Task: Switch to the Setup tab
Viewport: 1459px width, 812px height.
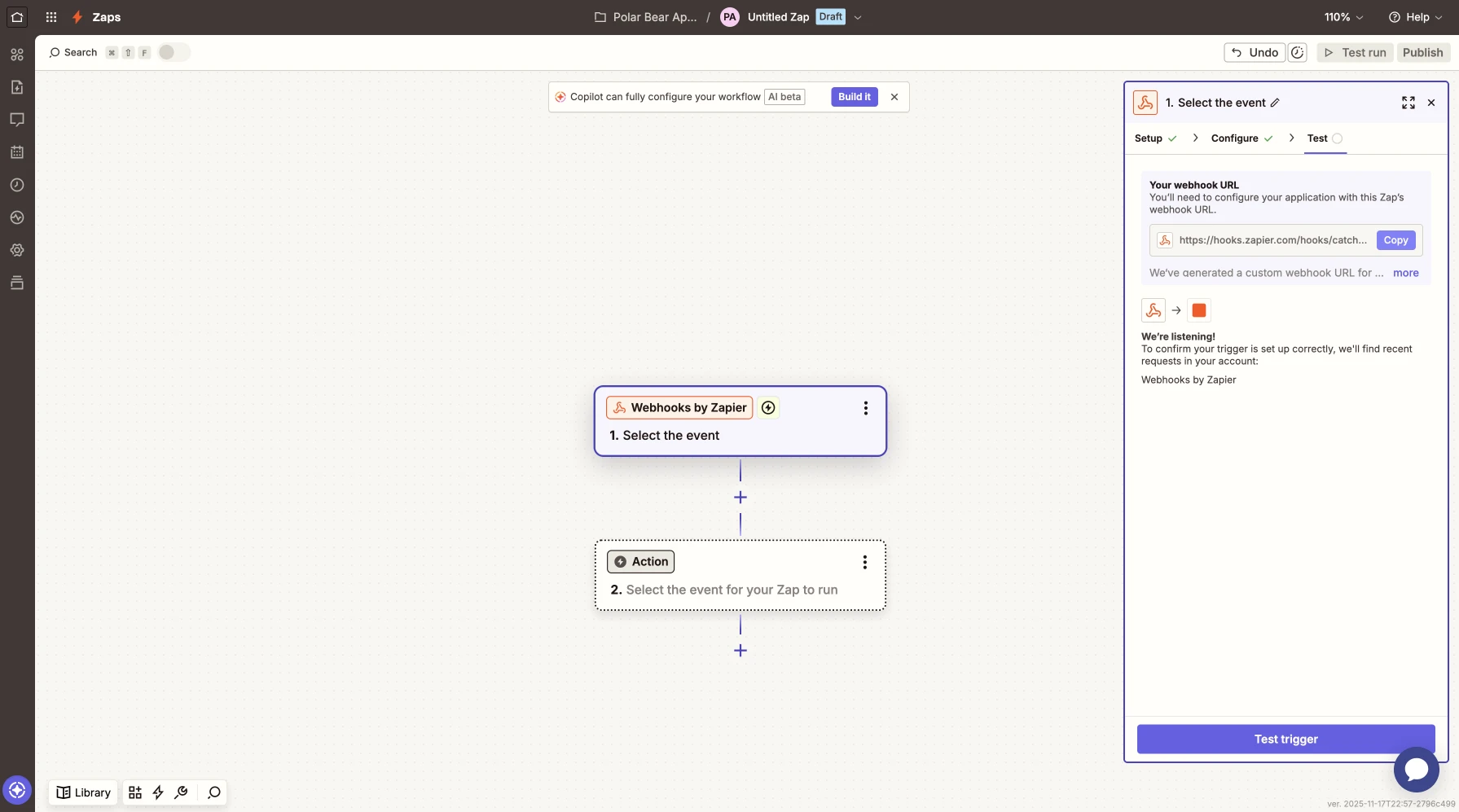Action: click(x=1149, y=138)
